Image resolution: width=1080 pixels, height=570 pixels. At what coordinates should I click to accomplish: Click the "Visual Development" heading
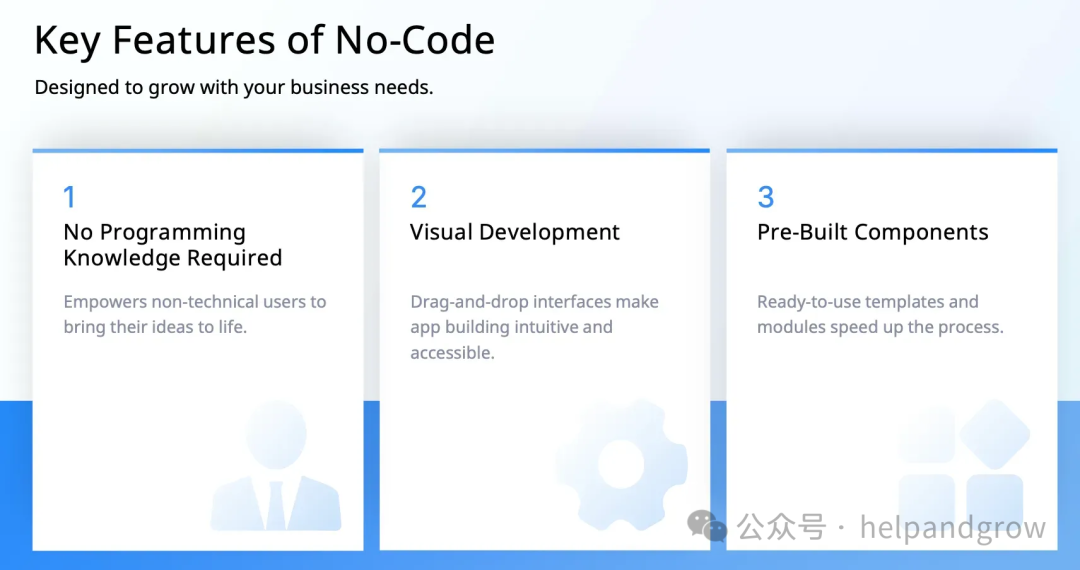coord(515,232)
